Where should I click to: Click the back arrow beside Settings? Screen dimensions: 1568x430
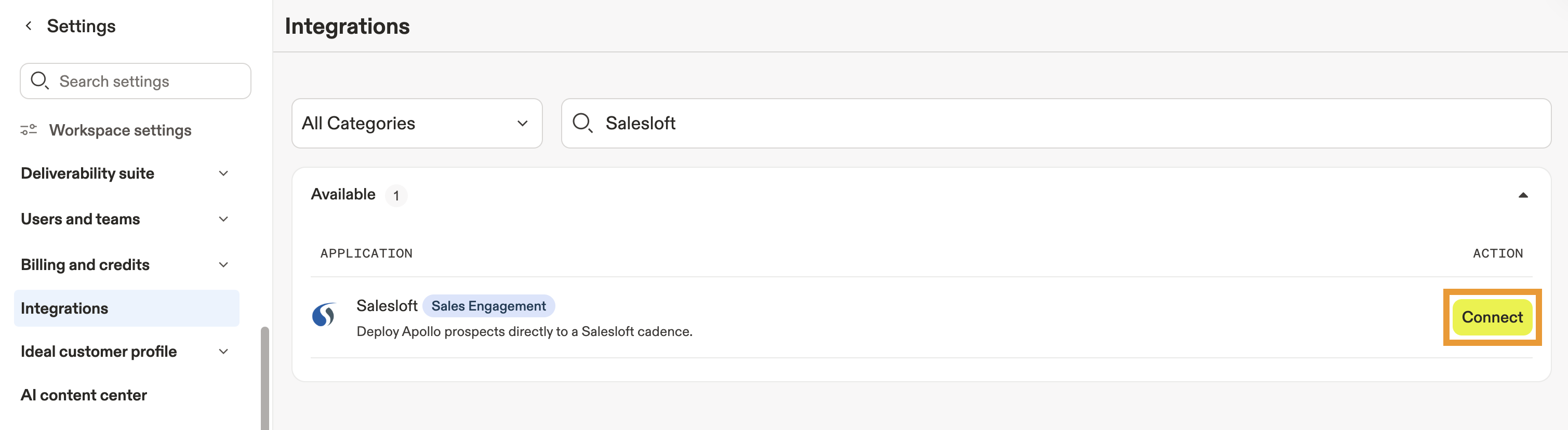28,25
